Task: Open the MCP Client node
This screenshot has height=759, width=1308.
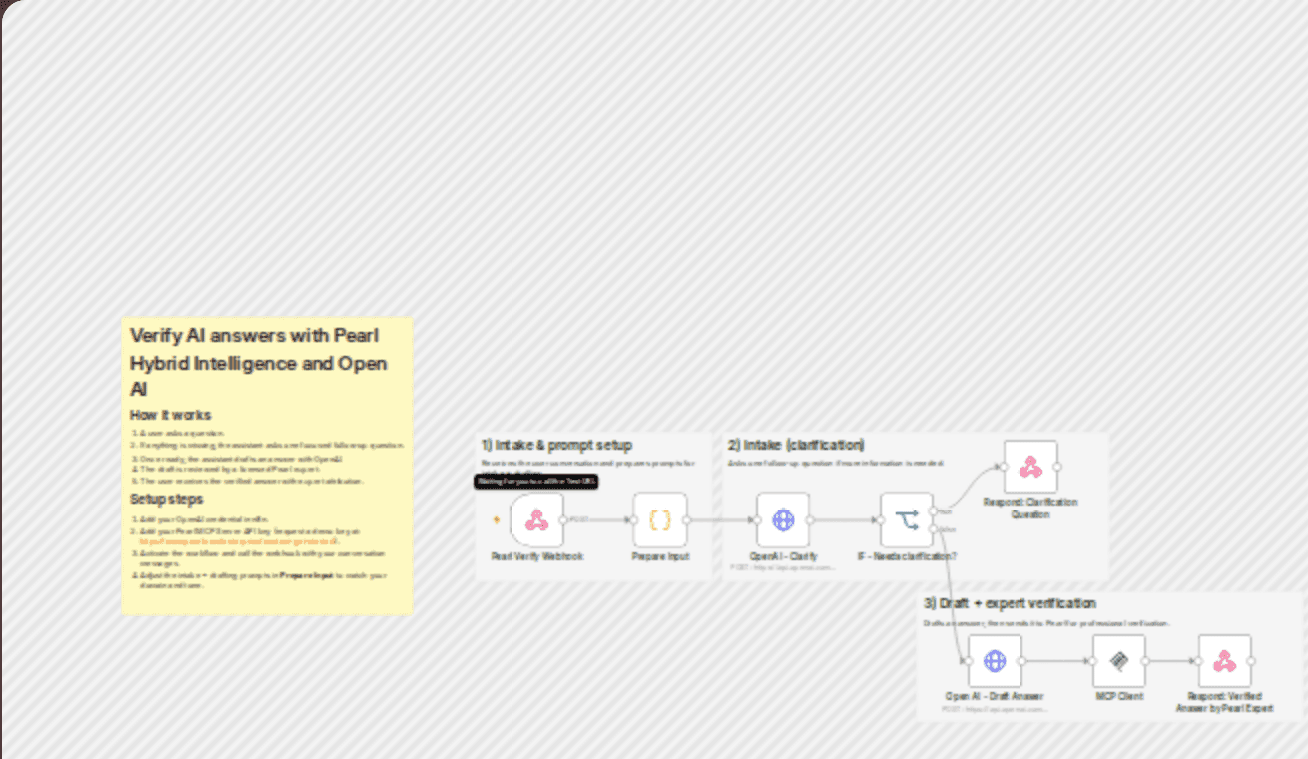Action: coord(1119,661)
